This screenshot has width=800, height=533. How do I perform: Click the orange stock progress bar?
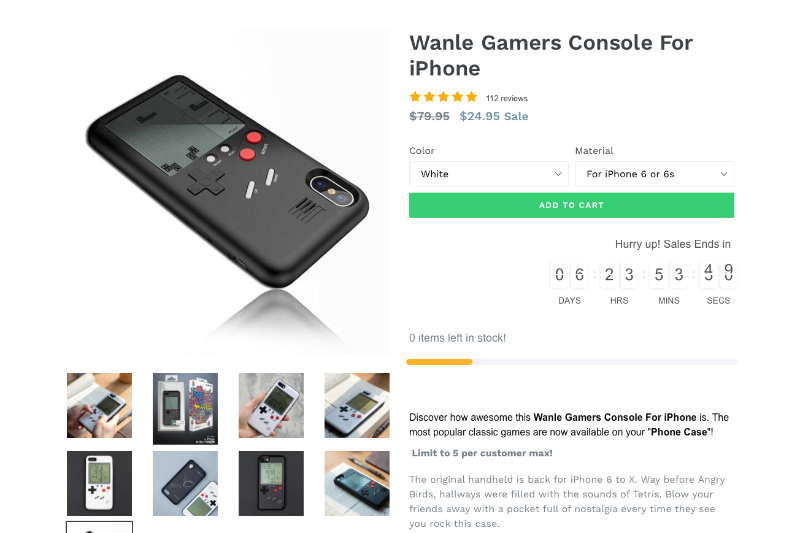(x=439, y=362)
